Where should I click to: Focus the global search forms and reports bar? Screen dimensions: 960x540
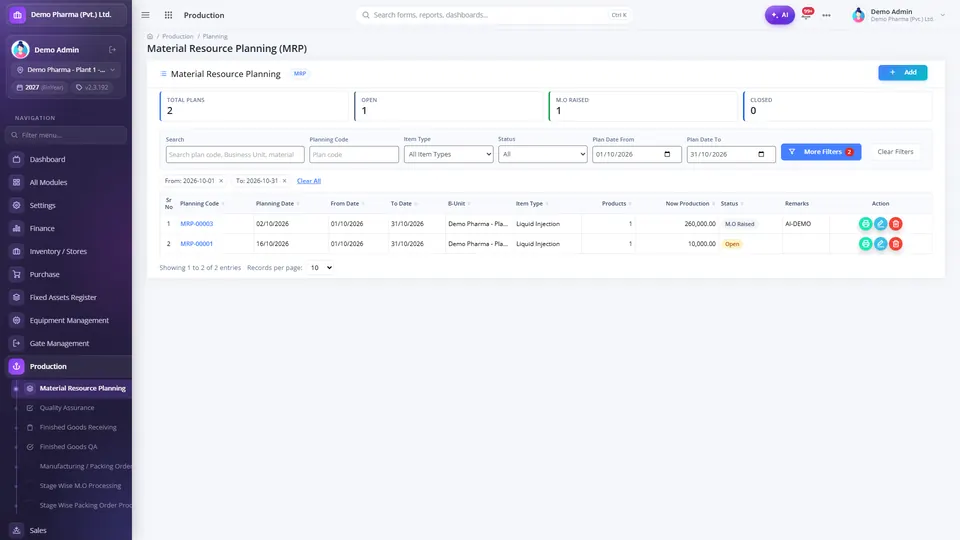click(494, 15)
